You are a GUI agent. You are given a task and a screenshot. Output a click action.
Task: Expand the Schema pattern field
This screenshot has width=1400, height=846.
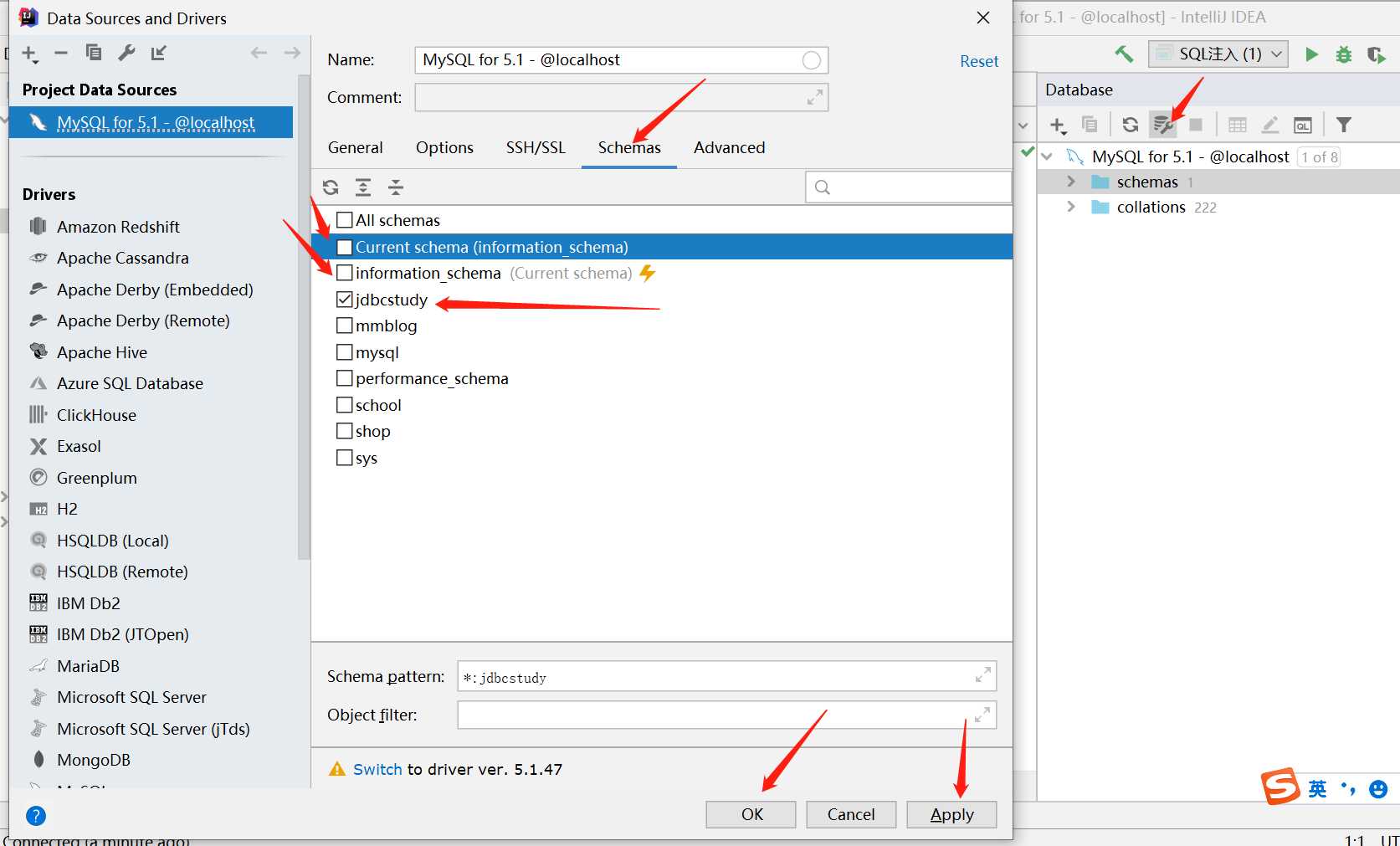click(x=983, y=674)
